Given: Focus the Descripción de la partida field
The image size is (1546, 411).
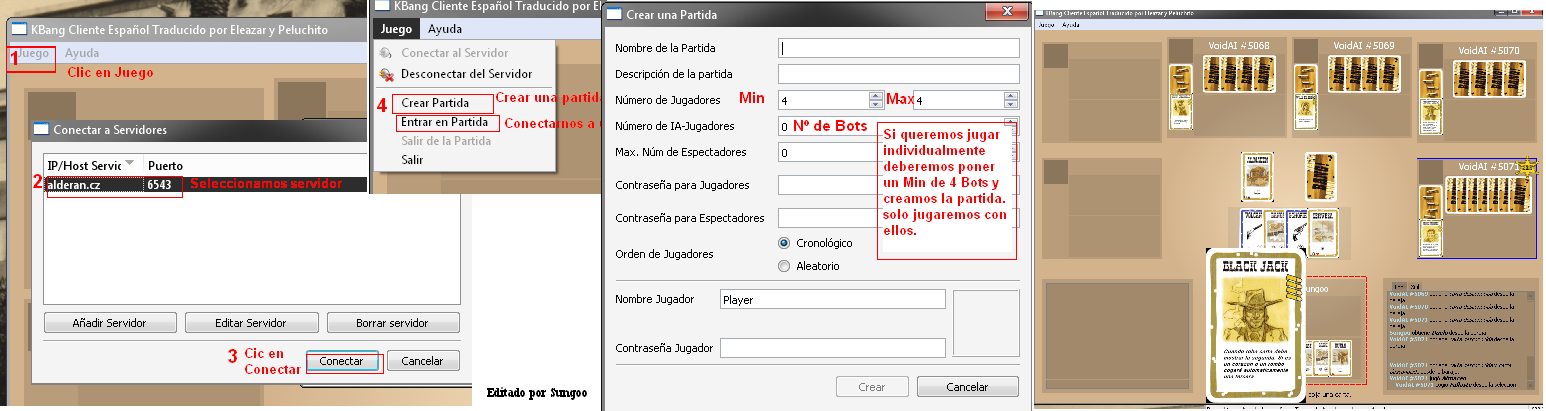Looking at the screenshot, I should pos(898,74).
